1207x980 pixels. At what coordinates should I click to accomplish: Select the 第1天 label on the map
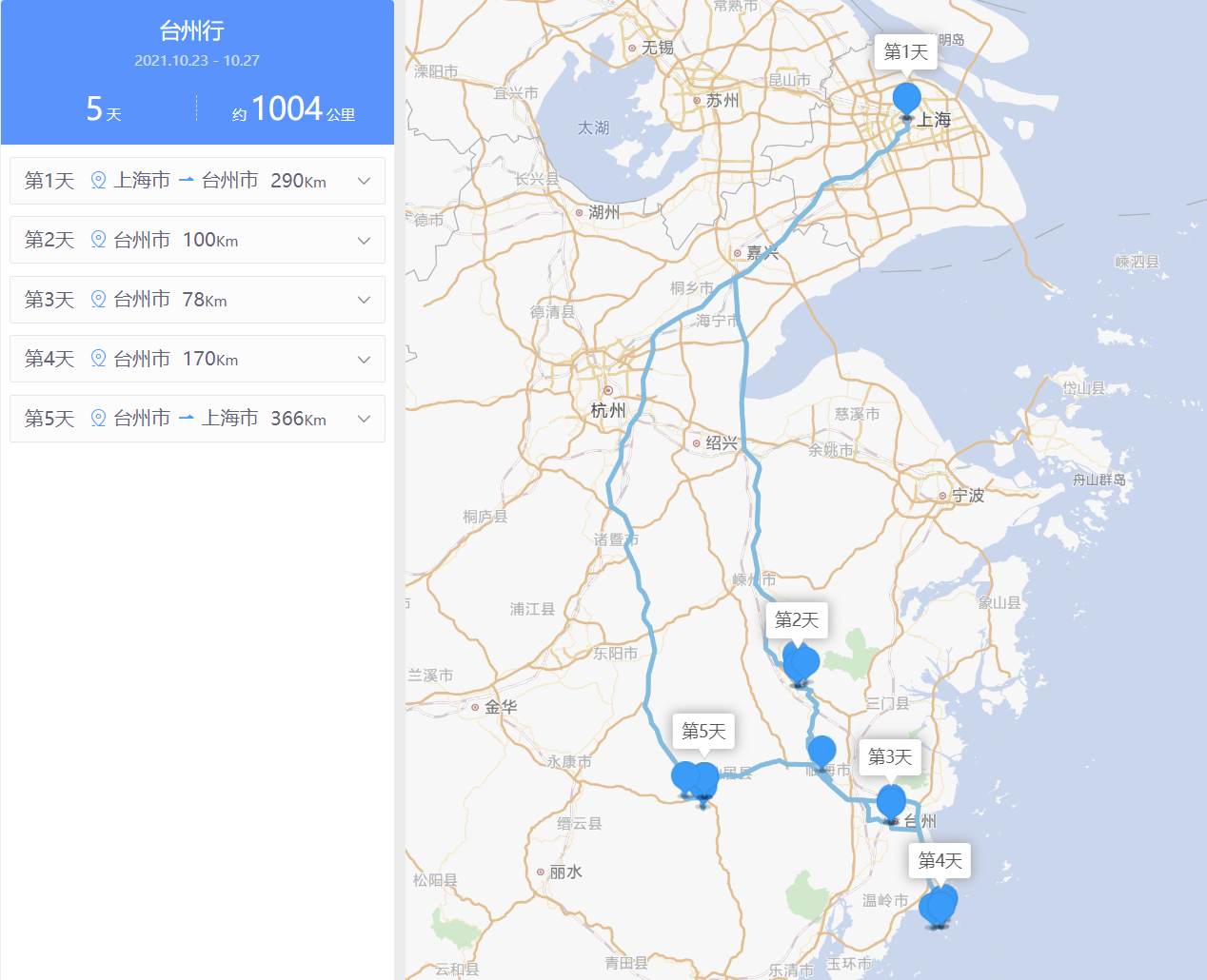[905, 51]
